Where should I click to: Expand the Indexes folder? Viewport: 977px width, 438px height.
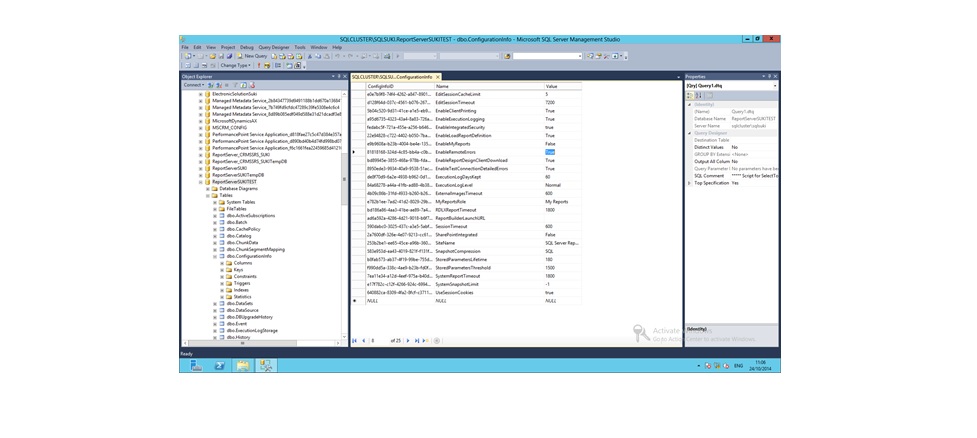222,290
